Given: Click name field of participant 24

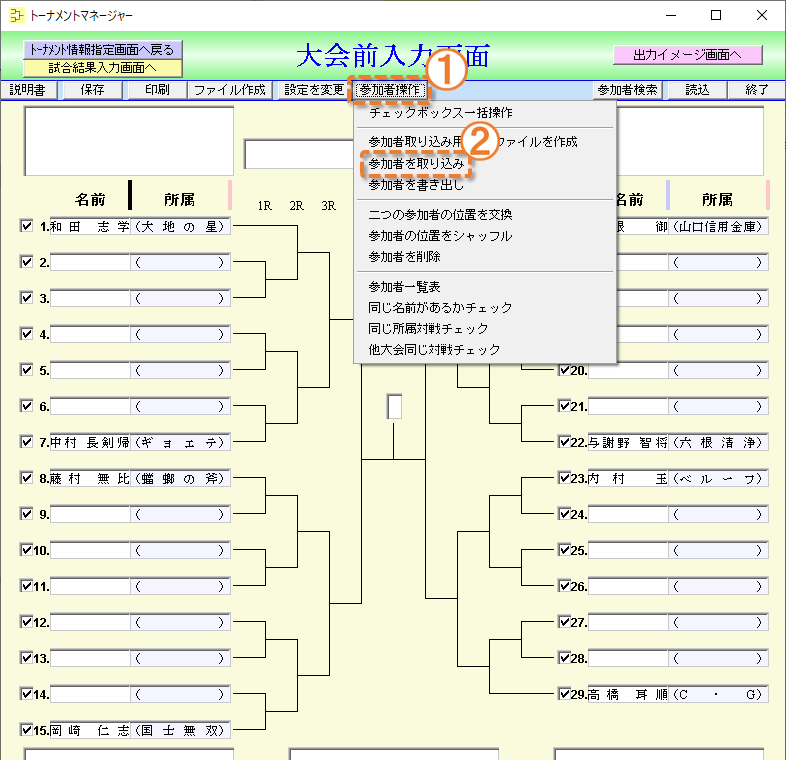Looking at the screenshot, I should [x=628, y=514].
